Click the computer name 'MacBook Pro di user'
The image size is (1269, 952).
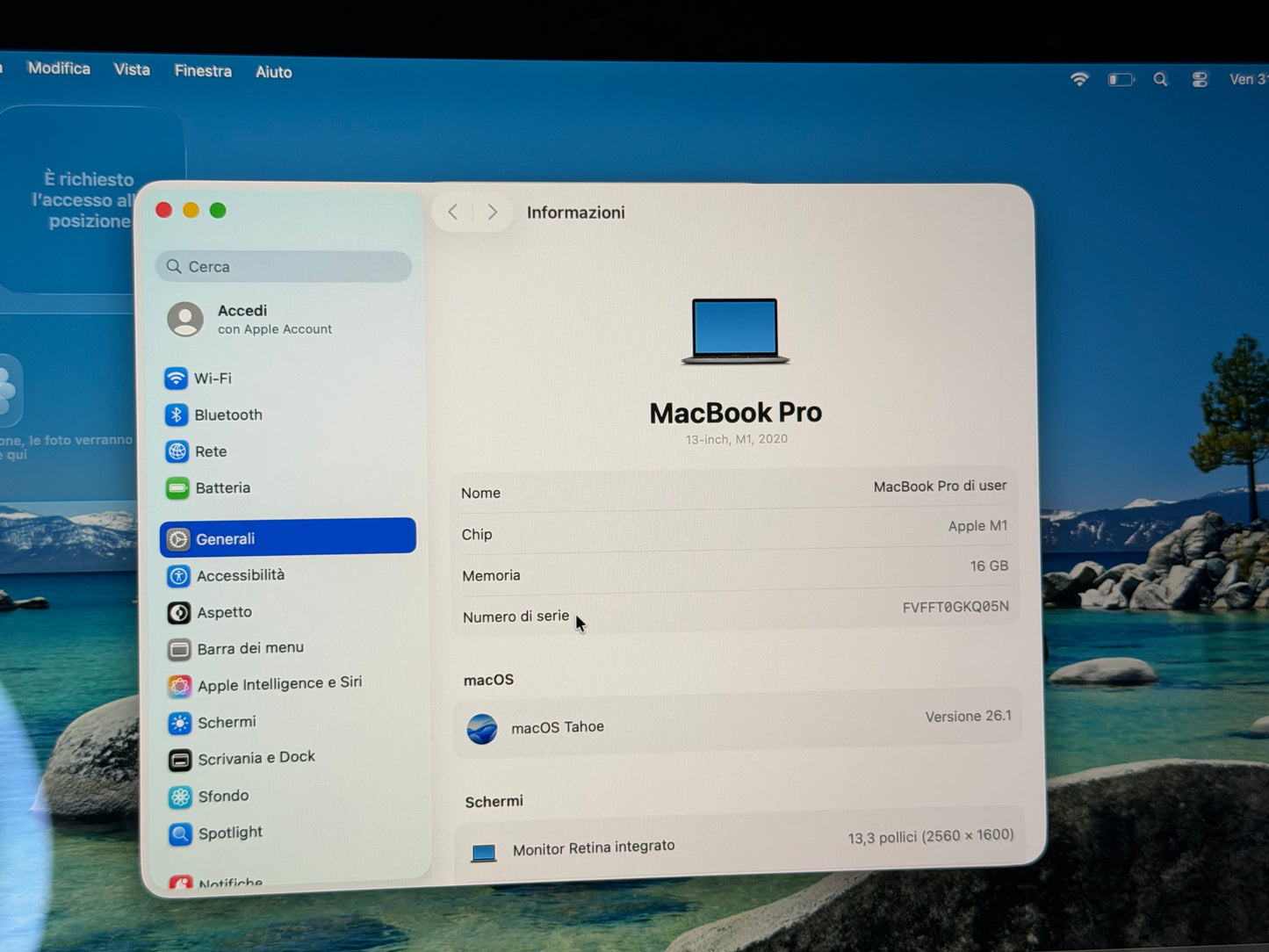[x=940, y=486]
